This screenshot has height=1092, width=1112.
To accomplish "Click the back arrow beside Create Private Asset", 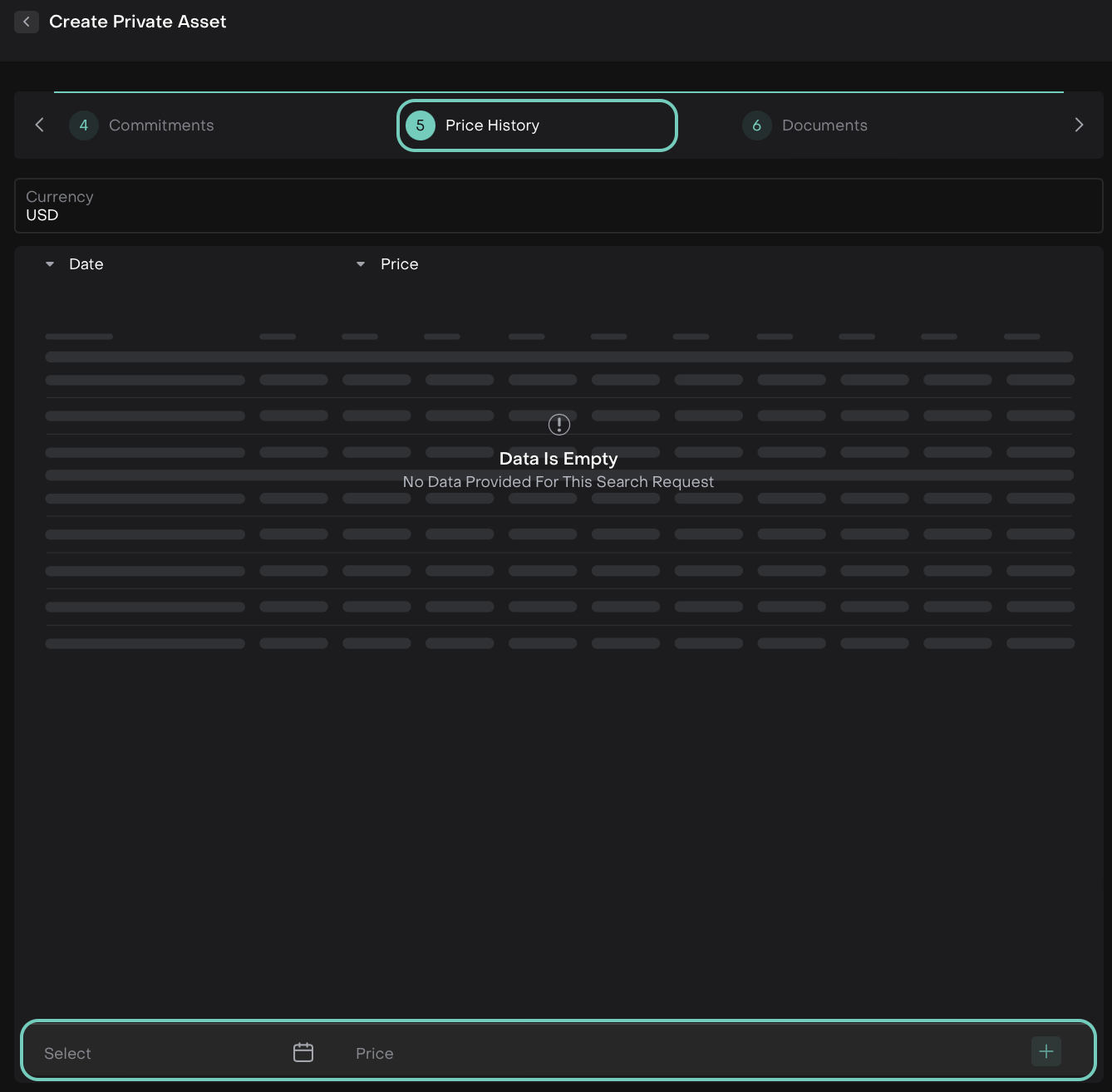I will [x=27, y=22].
